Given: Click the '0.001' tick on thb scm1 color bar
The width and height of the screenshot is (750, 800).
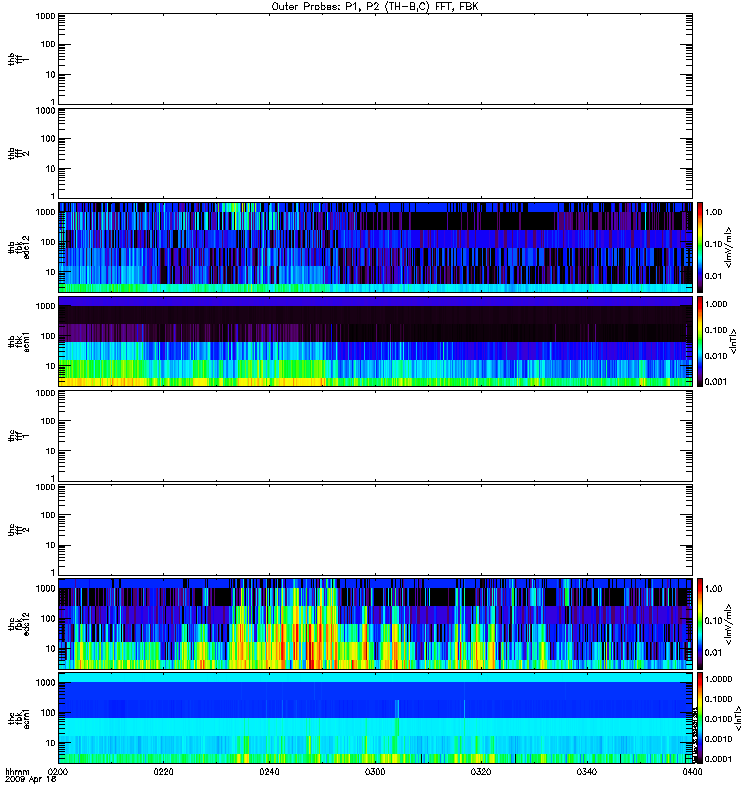Looking at the screenshot, I should pyautogui.click(x=715, y=382).
